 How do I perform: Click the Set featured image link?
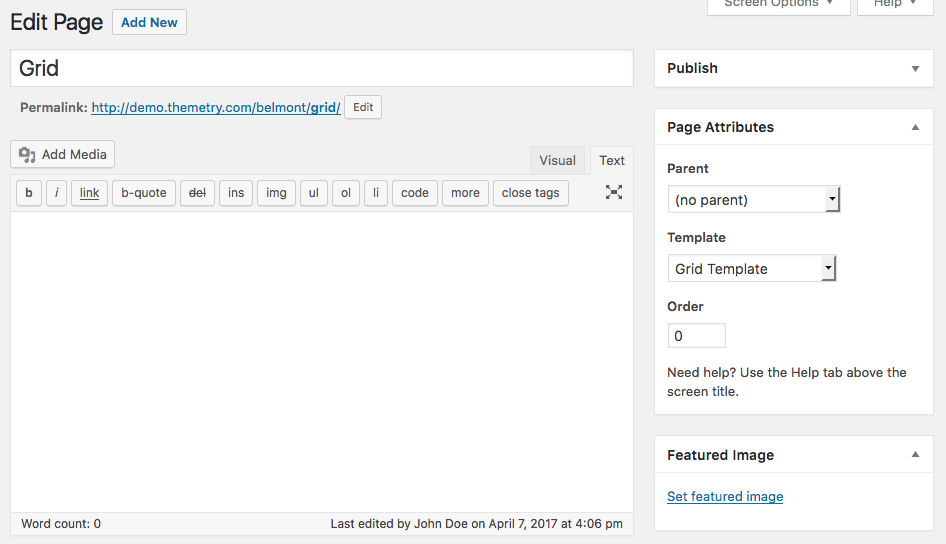pos(725,497)
